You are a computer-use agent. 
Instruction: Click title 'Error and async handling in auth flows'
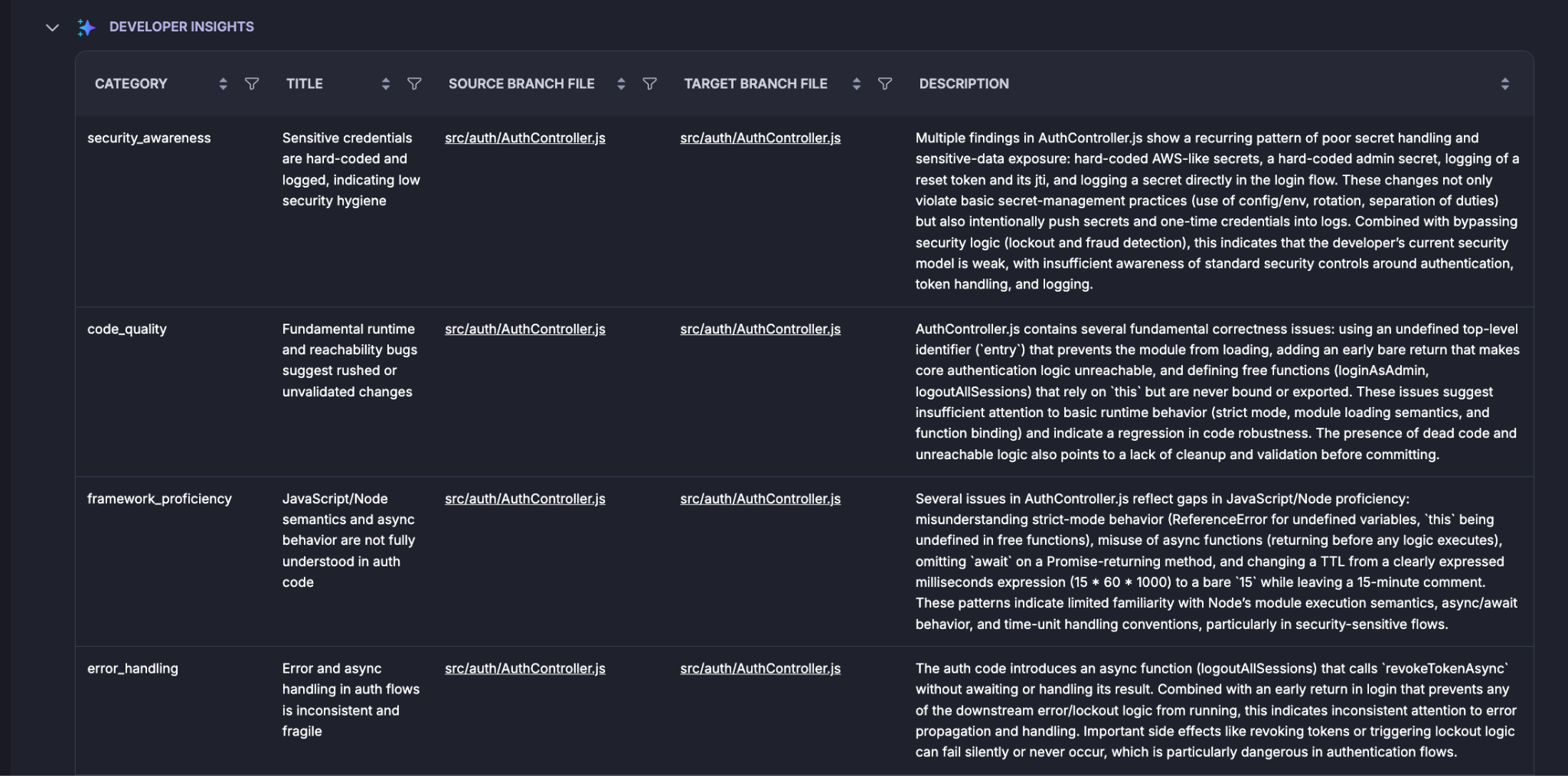[351, 699]
